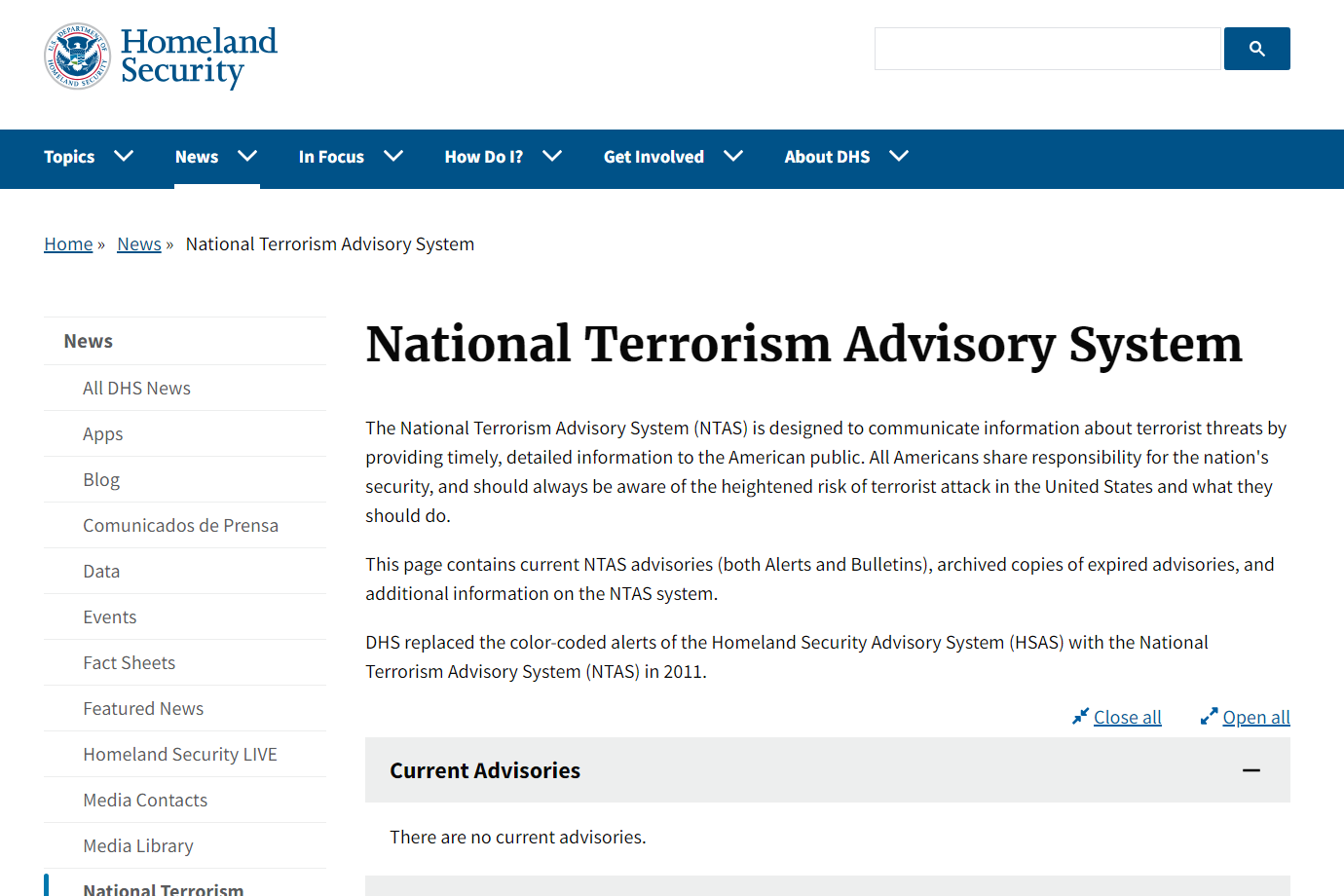Open the In Focus navigation item
1344x896 pixels.
(x=331, y=157)
